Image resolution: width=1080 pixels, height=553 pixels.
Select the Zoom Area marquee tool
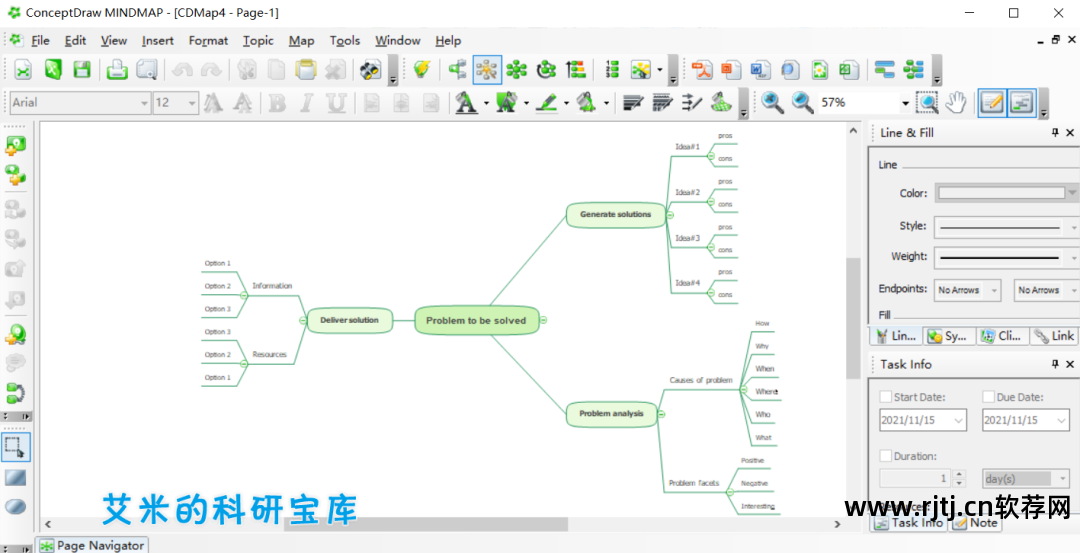pos(926,103)
